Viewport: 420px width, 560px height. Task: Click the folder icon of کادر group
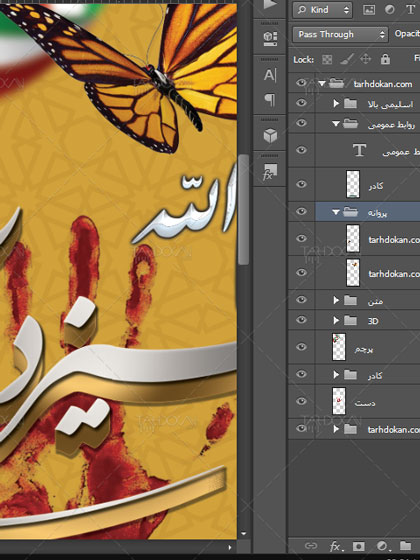click(x=350, y=375)
